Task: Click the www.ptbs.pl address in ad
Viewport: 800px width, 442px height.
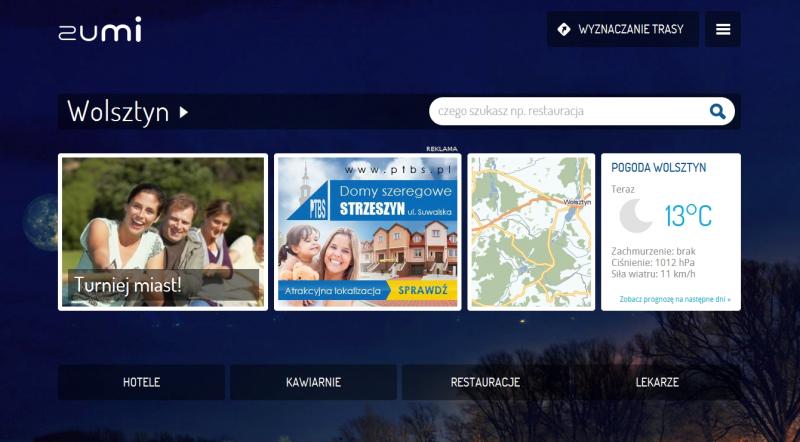Action: (397, 169)
